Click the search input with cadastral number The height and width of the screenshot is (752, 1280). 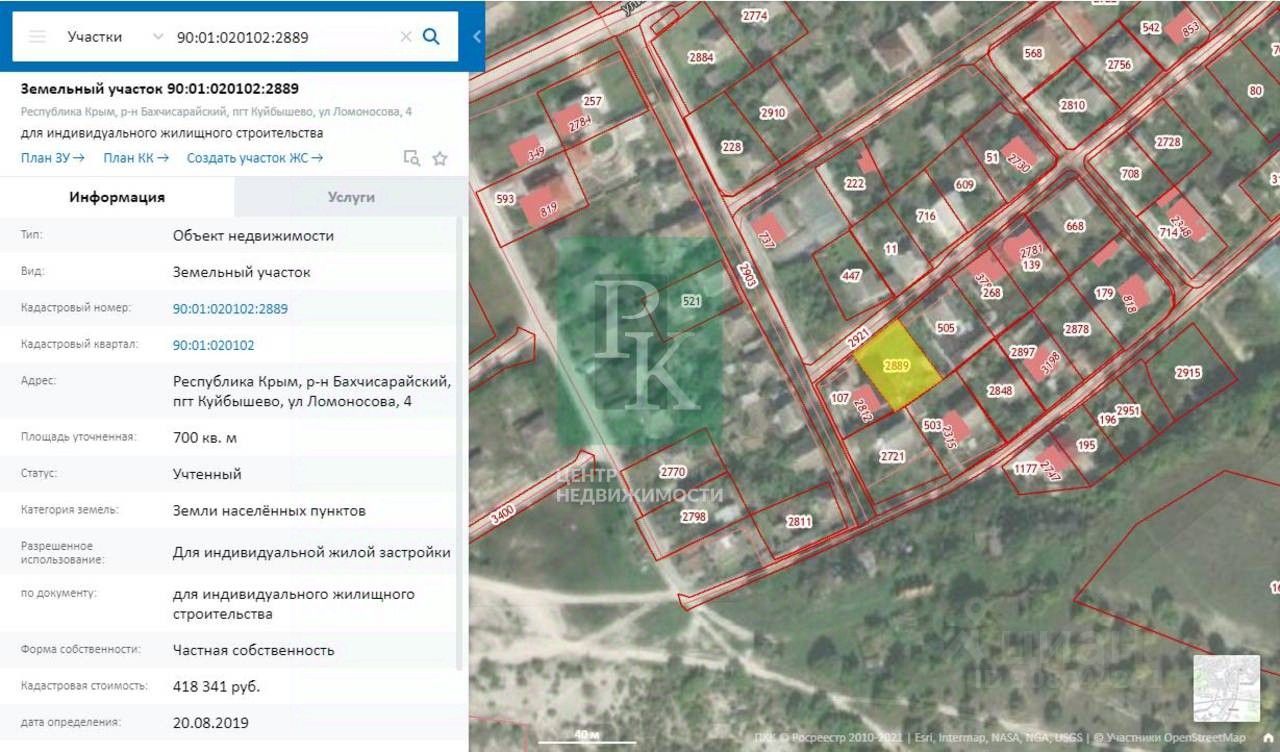coord(285,37)
